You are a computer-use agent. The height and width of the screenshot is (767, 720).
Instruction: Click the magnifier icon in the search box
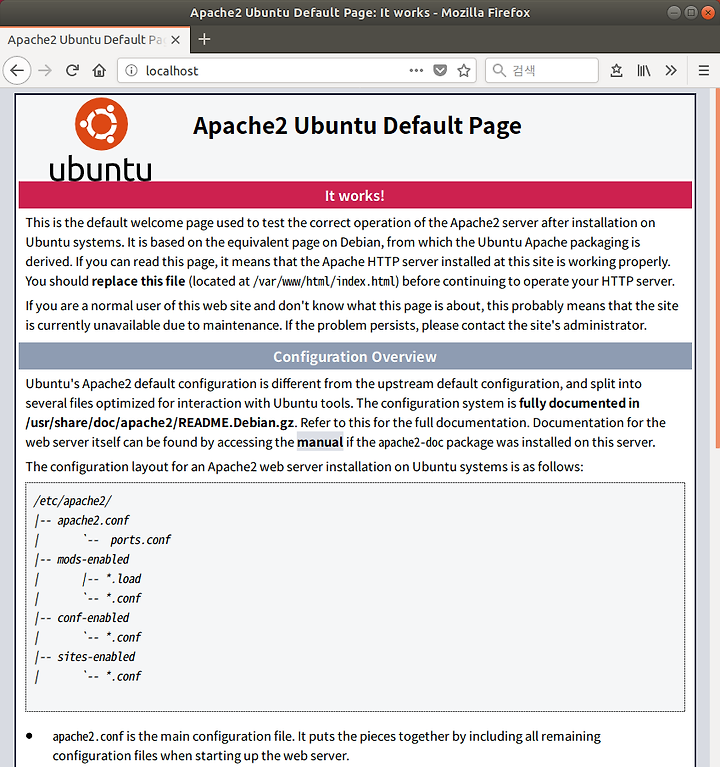coord(499,70)
